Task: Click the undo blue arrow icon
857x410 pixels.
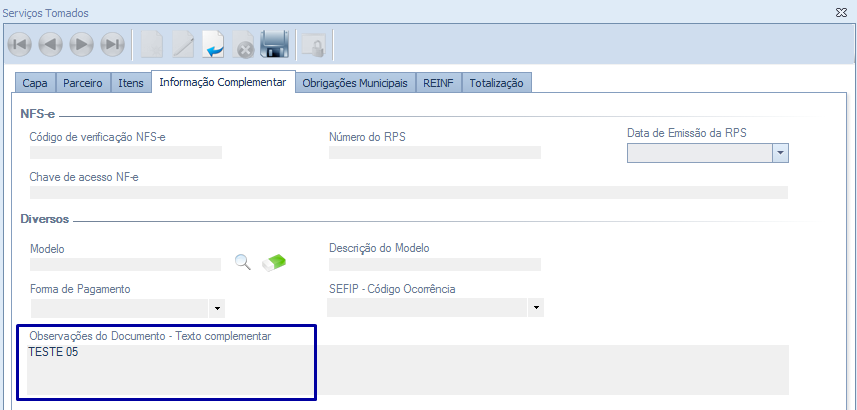Action: pyautogui.click(x=213, y=45)
